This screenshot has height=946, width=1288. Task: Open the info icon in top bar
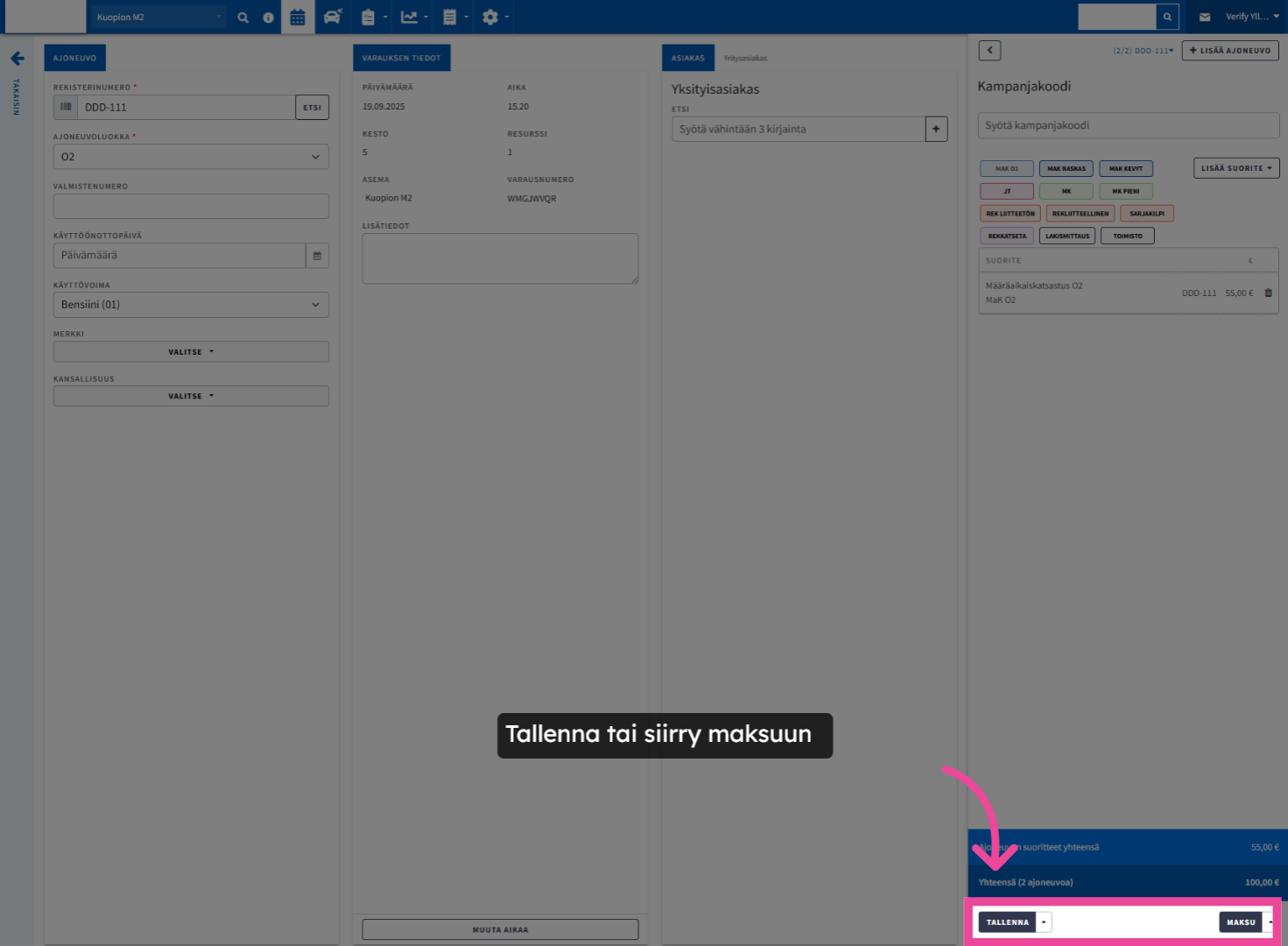pyautogui.click(x=268, y=18)
